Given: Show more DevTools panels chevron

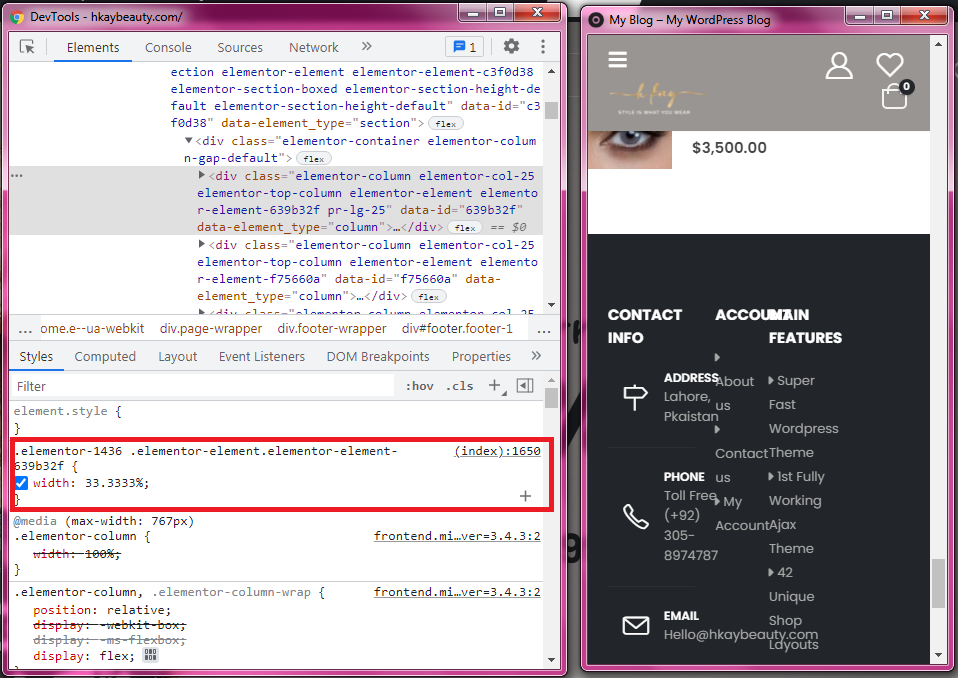Looking at the screenshot, I should click(367, 46).
